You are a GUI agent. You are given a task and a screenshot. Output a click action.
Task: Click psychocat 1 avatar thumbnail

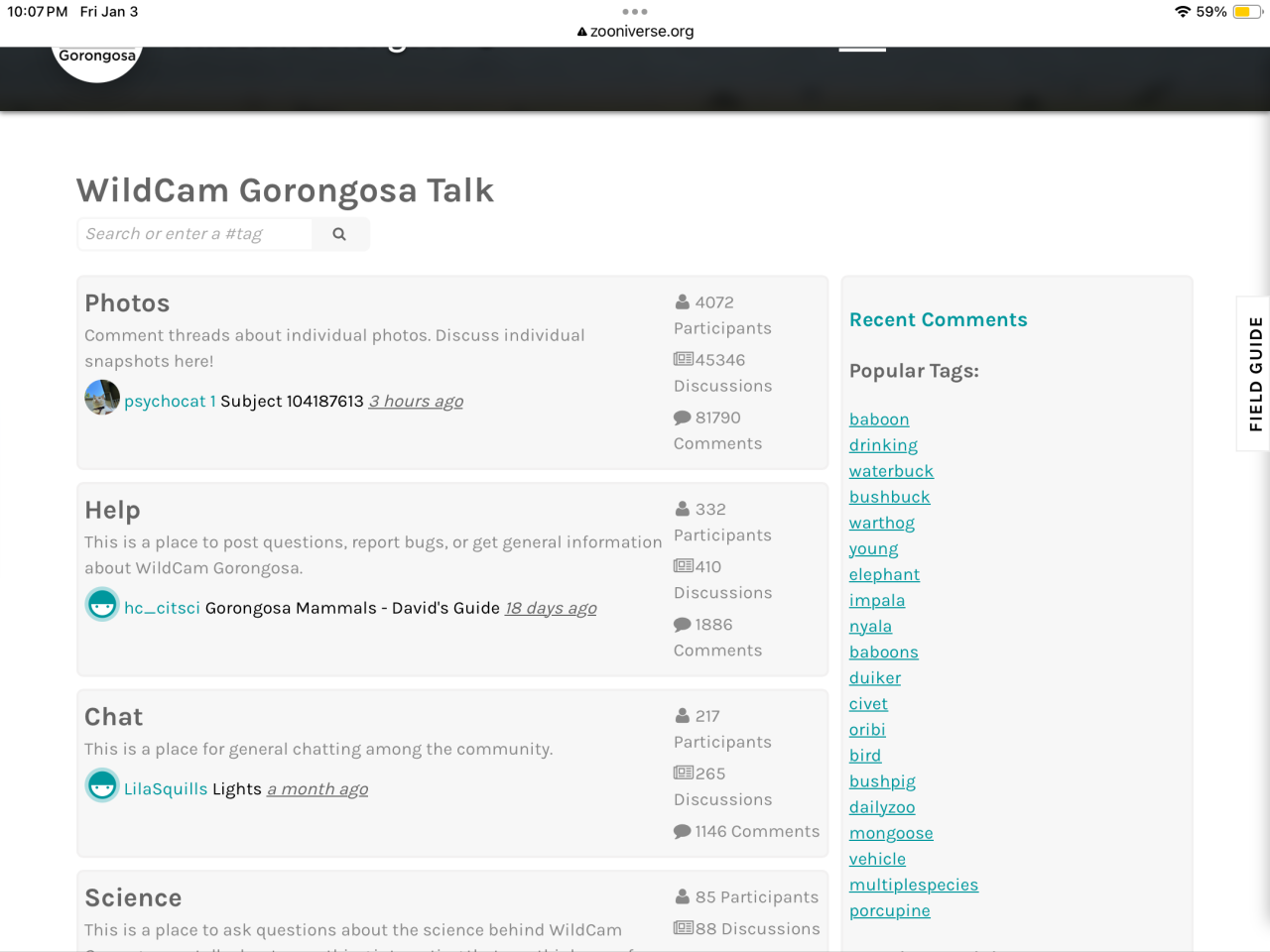(102, 398)
